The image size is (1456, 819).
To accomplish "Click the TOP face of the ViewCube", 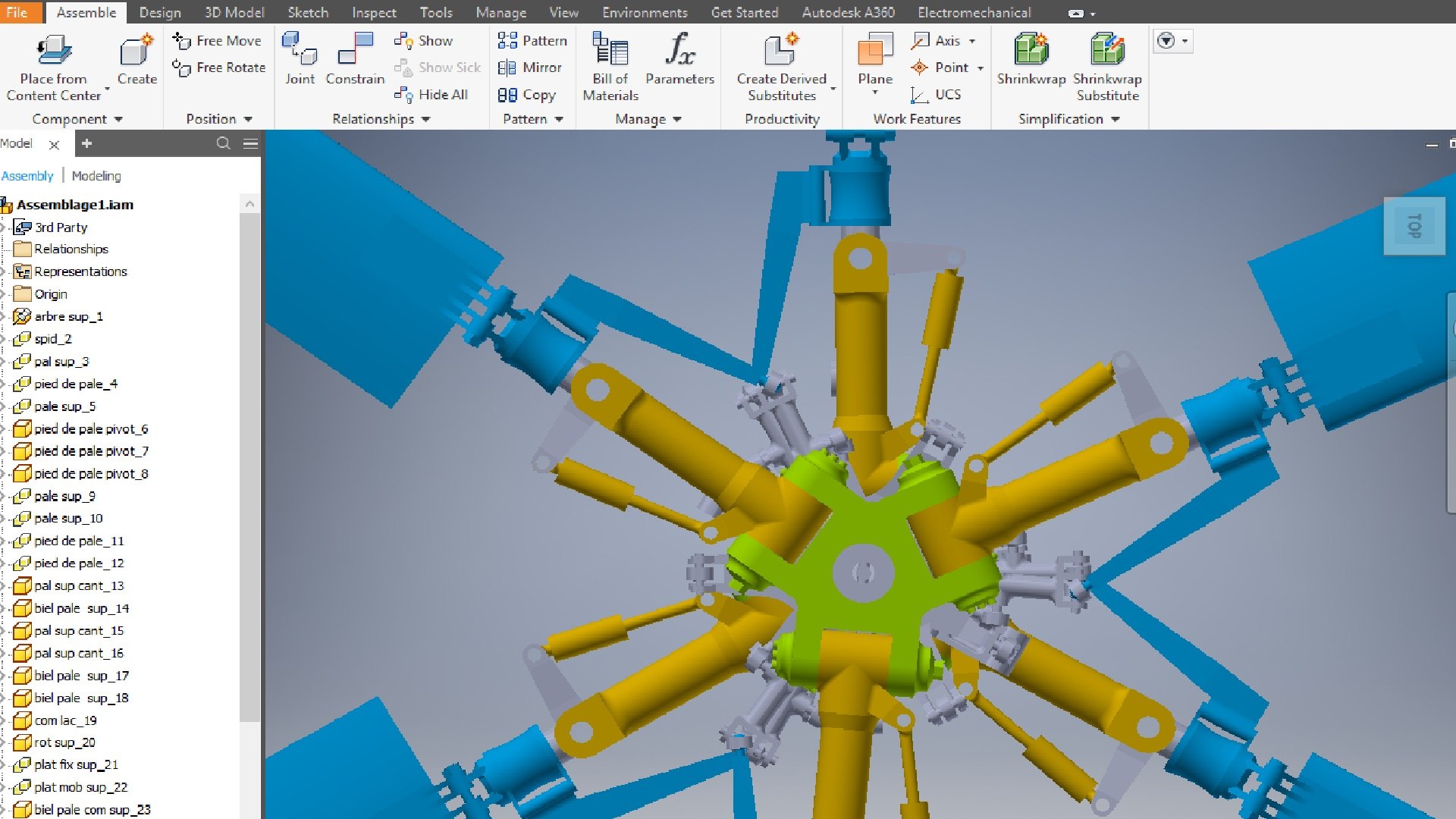I will click(1414, 226).
